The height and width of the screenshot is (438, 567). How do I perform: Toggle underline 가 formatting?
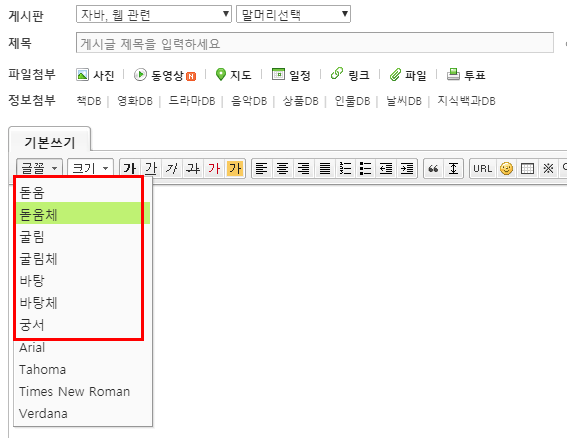[x=151, y=169]
